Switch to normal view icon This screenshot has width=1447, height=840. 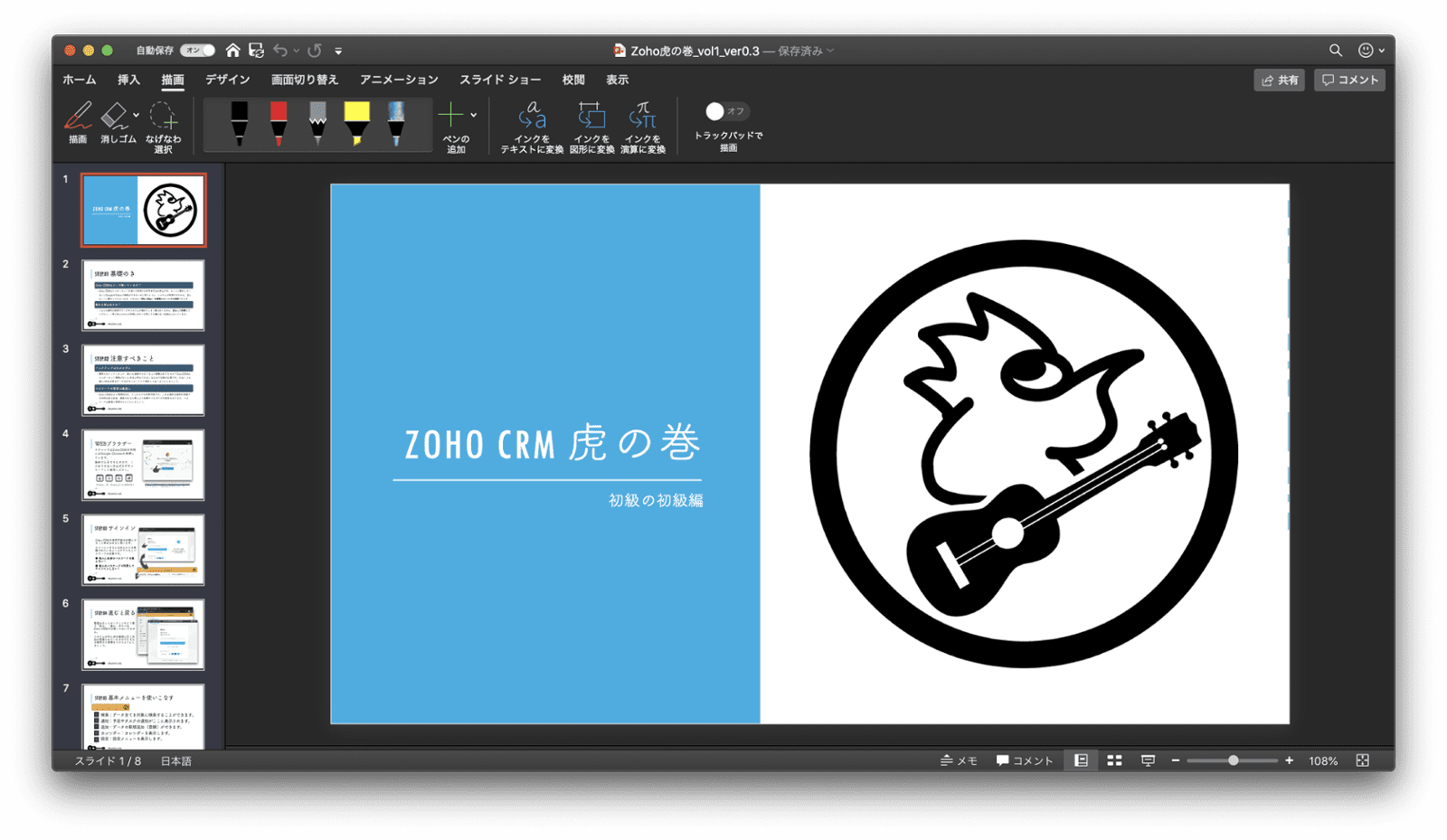(x=1081, y=760)
